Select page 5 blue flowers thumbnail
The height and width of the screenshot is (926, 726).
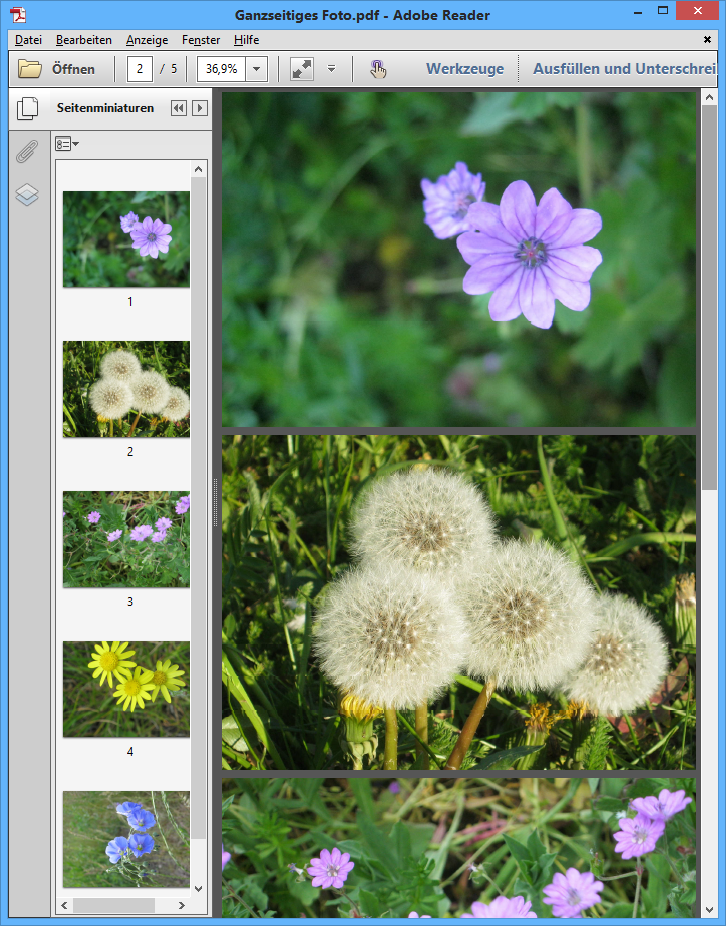(x=126, y=839)
